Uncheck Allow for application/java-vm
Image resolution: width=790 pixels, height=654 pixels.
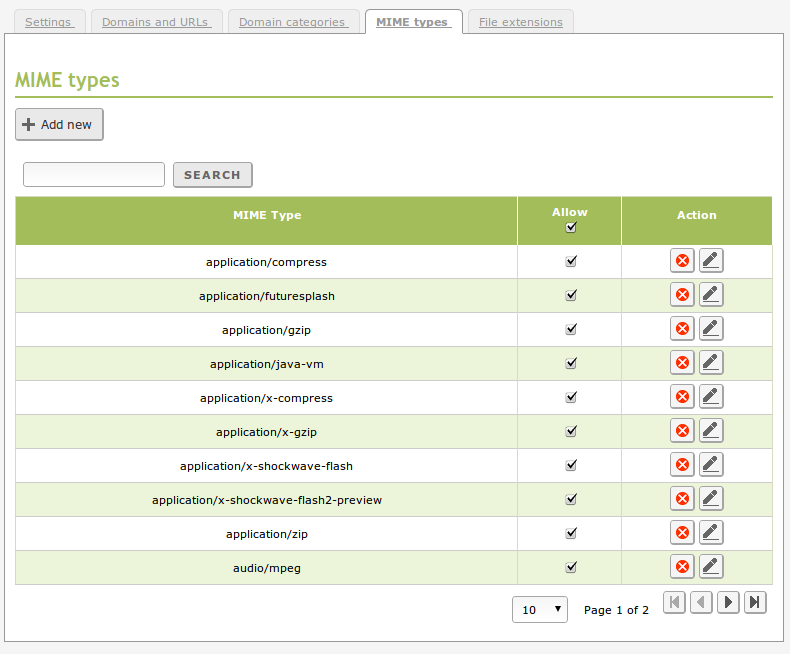(x=571, y=363)
